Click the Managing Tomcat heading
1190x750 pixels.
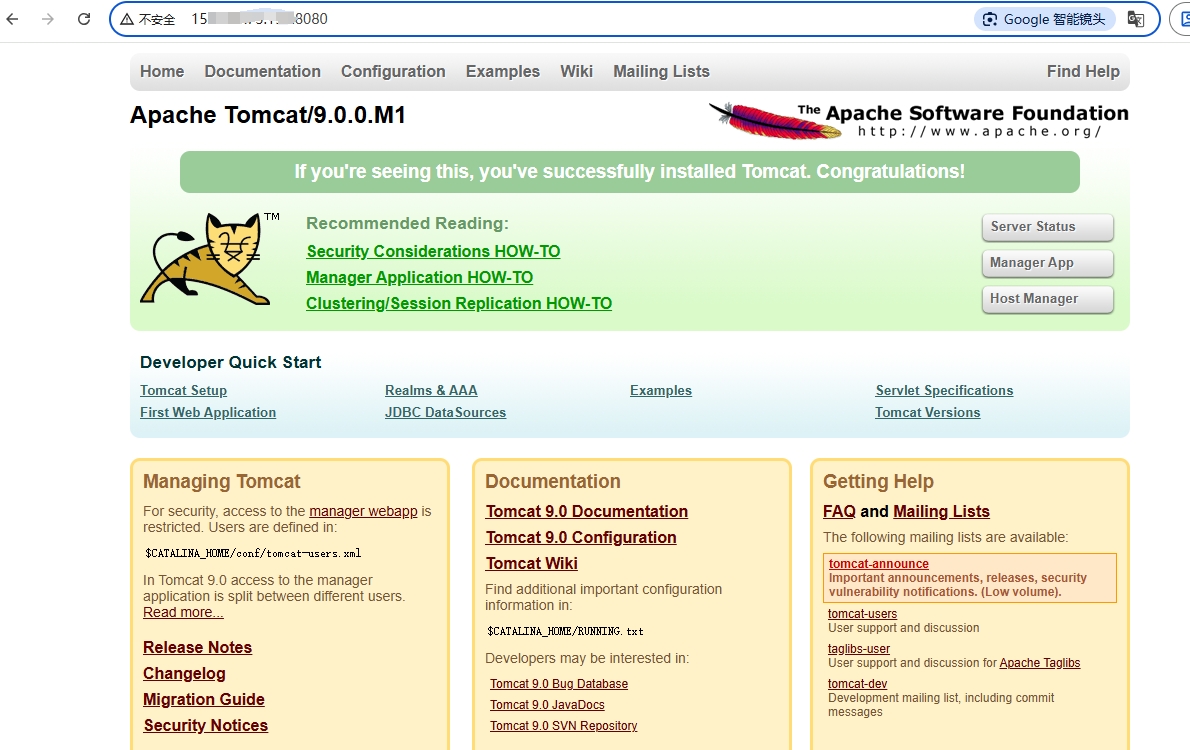click(x=222, y=481)
